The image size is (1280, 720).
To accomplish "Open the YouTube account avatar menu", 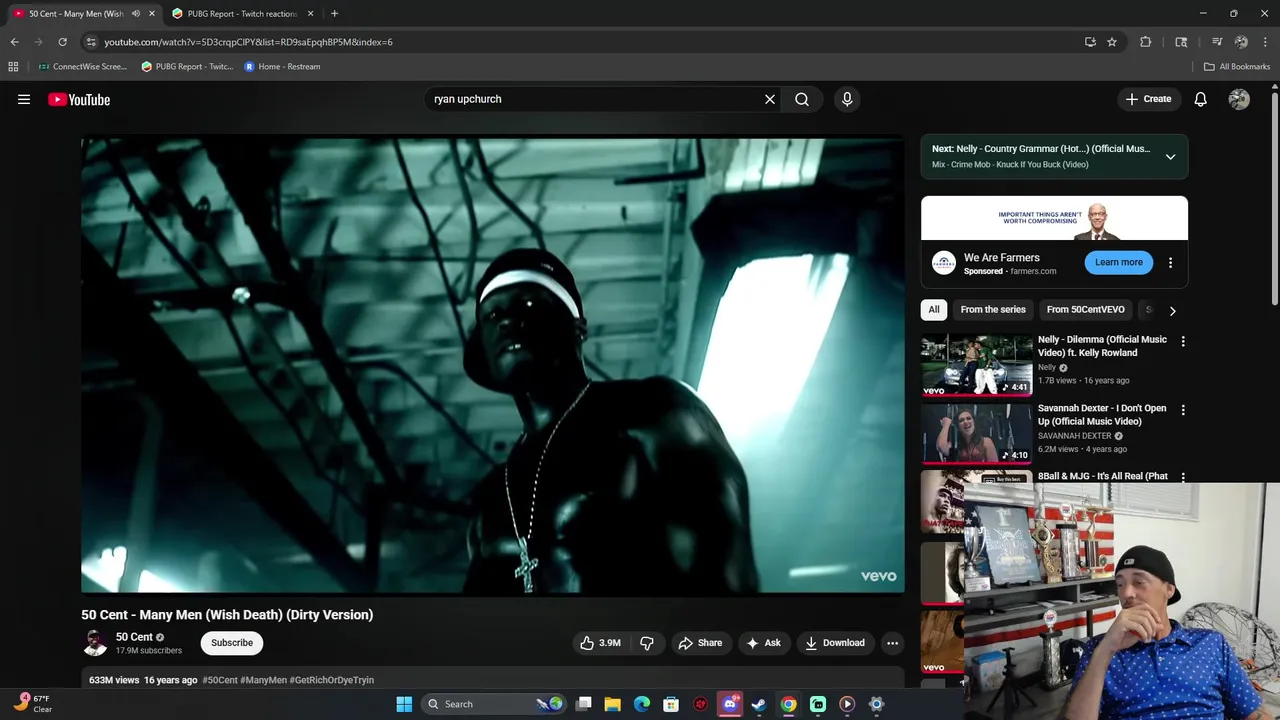I will [1239, 99].
